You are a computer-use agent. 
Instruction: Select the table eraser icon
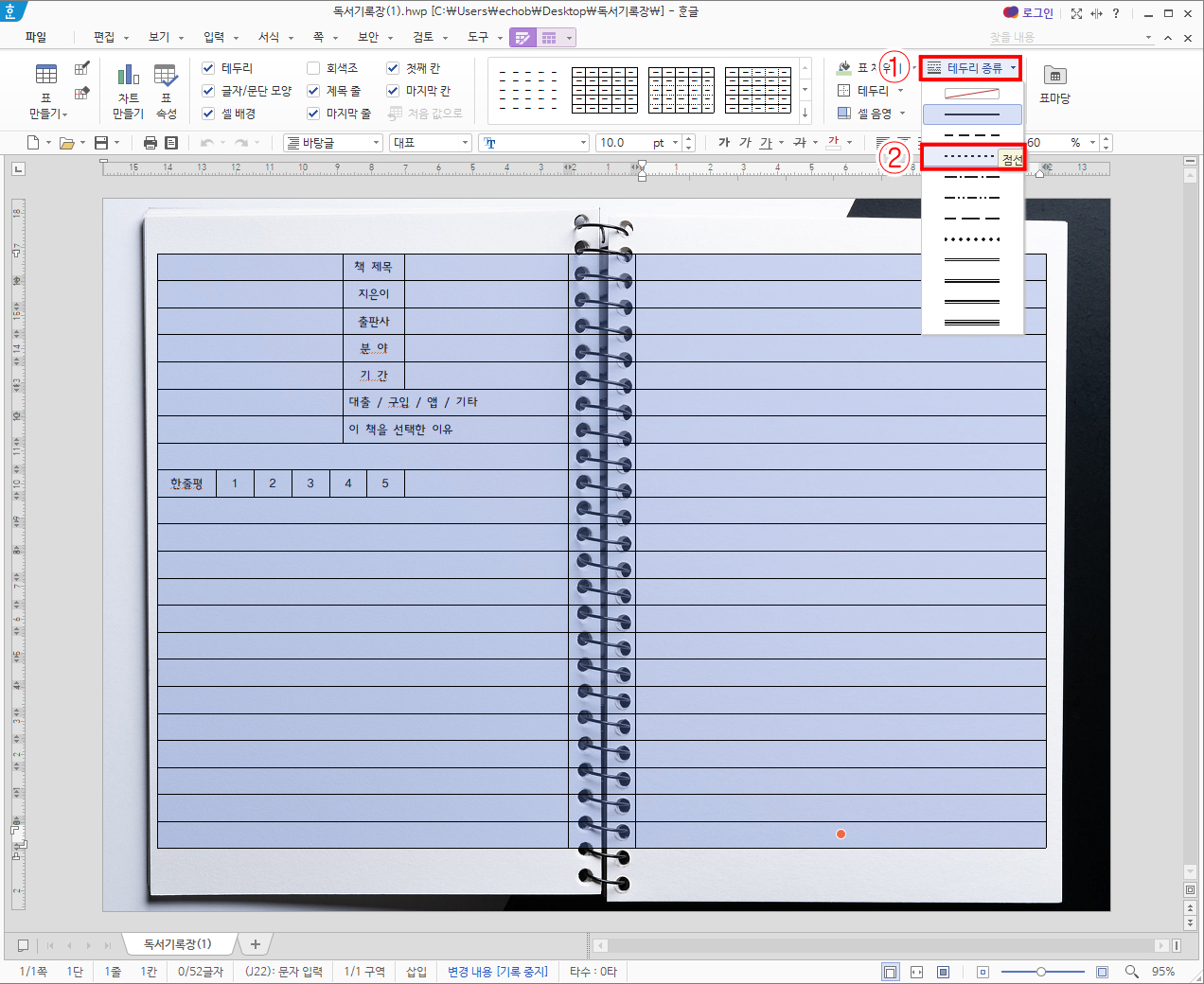82,93
